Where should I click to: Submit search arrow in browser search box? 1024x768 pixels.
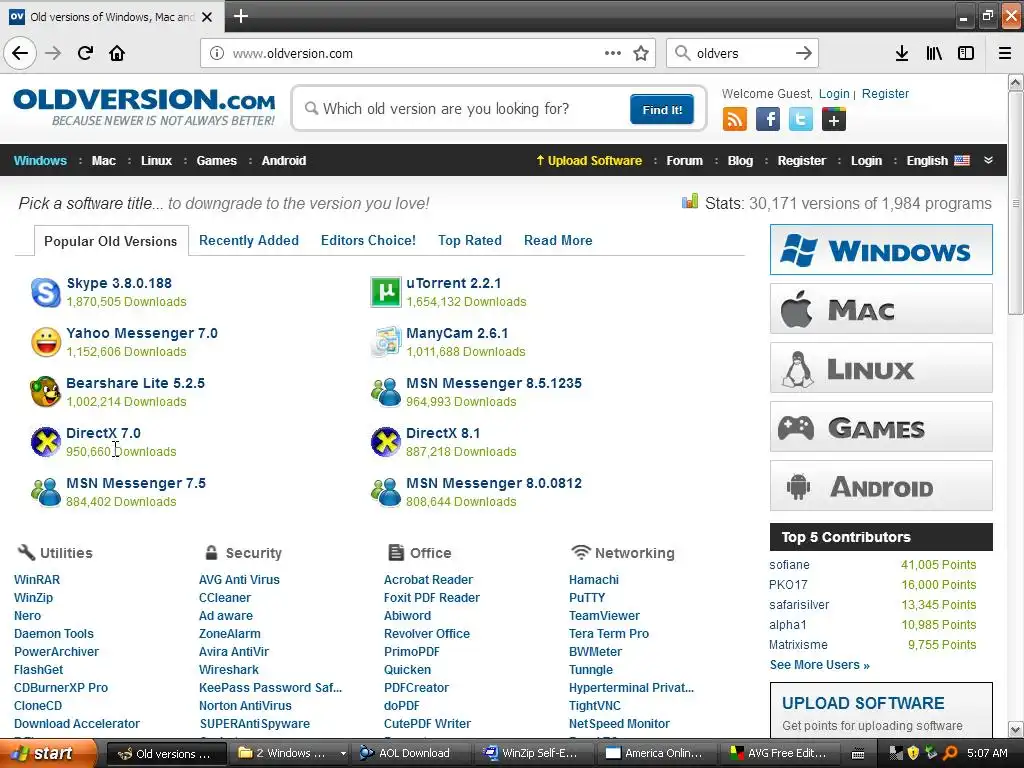point(803,53)
